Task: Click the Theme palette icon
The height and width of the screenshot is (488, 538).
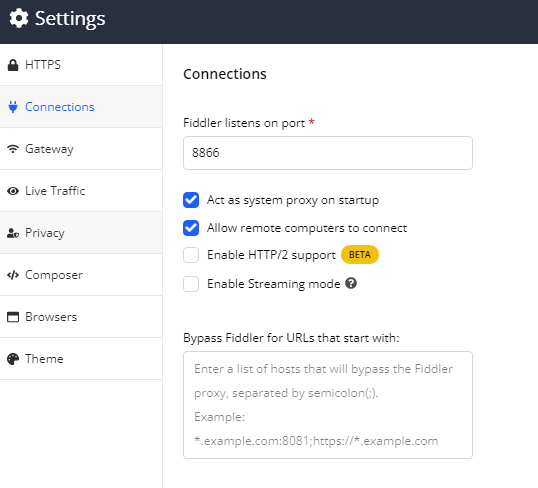Action: click(13, 359)
